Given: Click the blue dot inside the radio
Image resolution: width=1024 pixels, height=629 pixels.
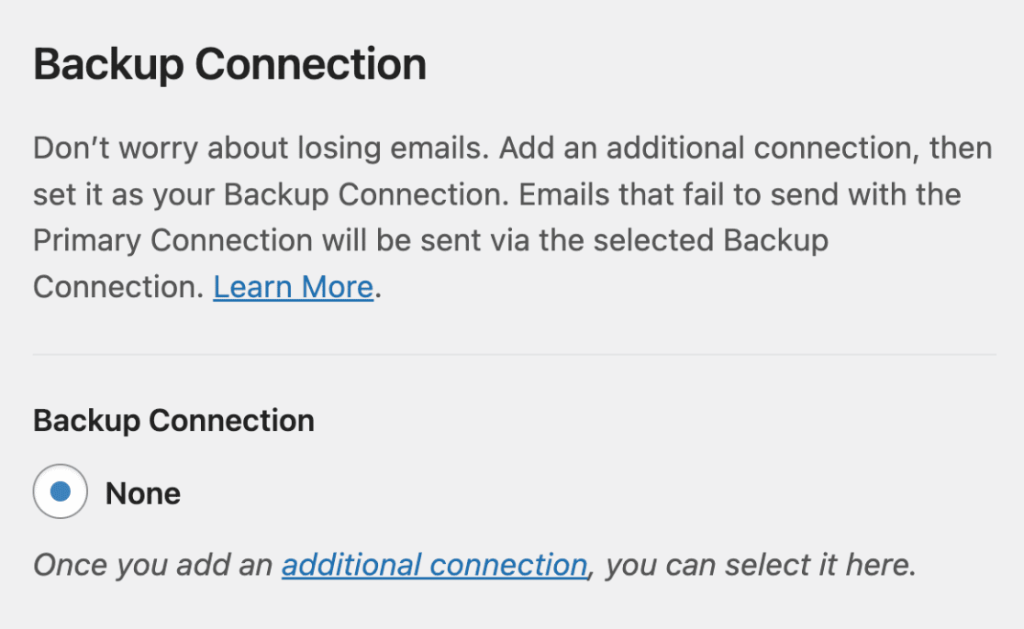Looking at the screenshot, I should pos(60,492).
